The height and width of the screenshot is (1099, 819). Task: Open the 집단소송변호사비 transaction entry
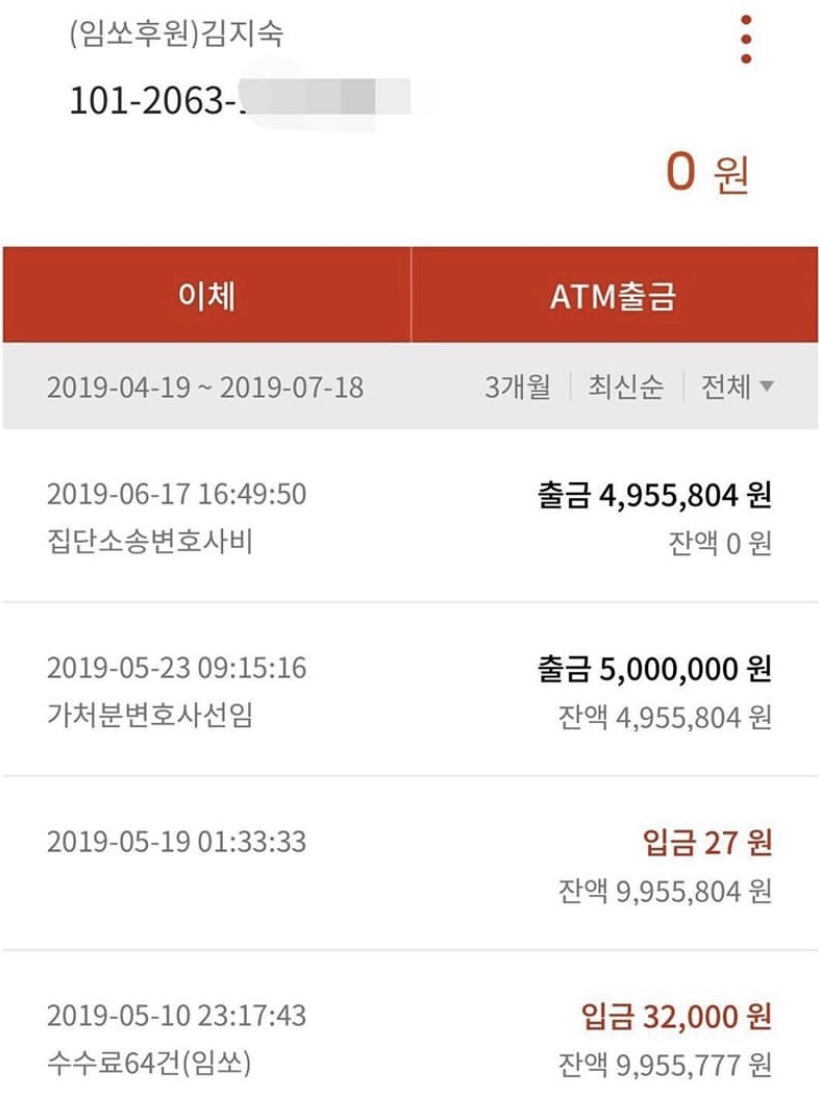pyautogui.click(x=410, y=516)
